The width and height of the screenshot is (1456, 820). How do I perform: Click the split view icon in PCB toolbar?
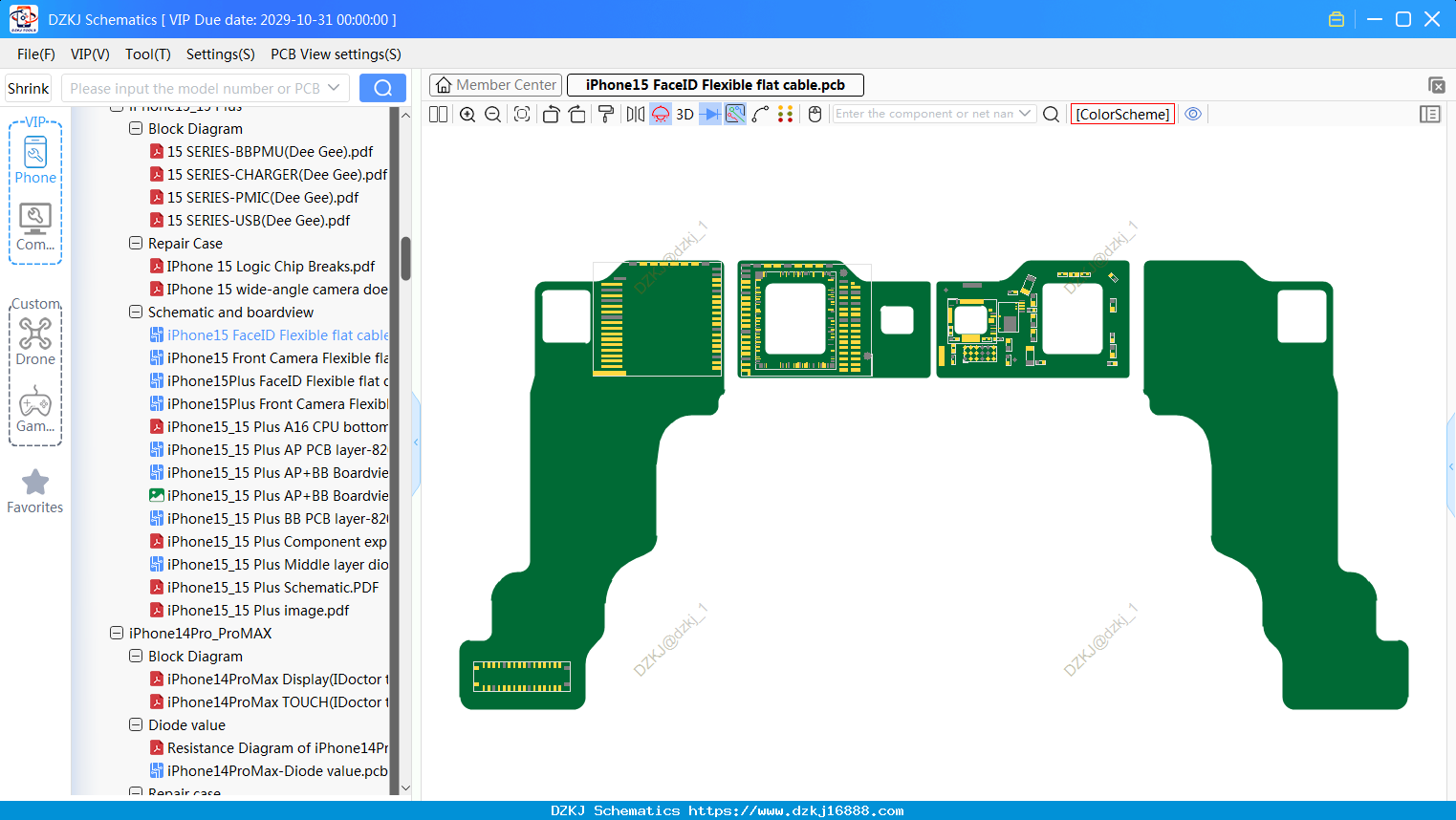pos(438,115)
